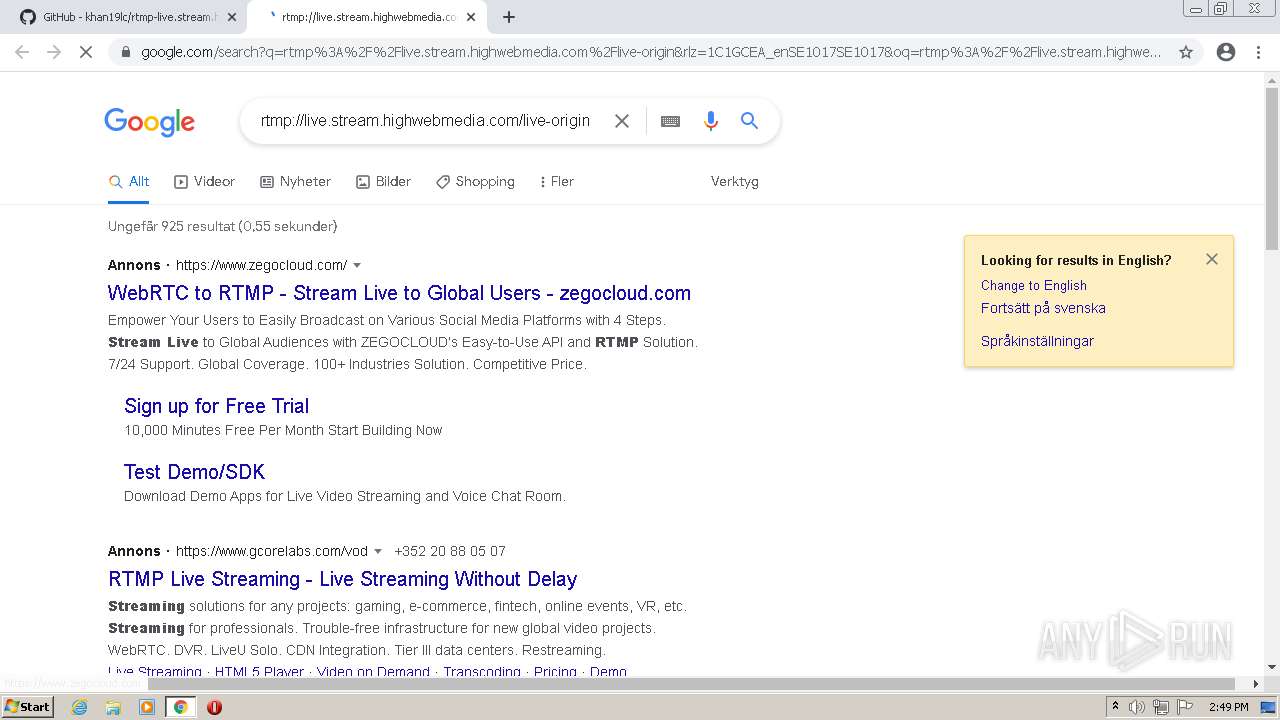Screen dimensions: 1280x720
Task: Click the Chrome forward arrow
Action: click(x=54, y=52)
